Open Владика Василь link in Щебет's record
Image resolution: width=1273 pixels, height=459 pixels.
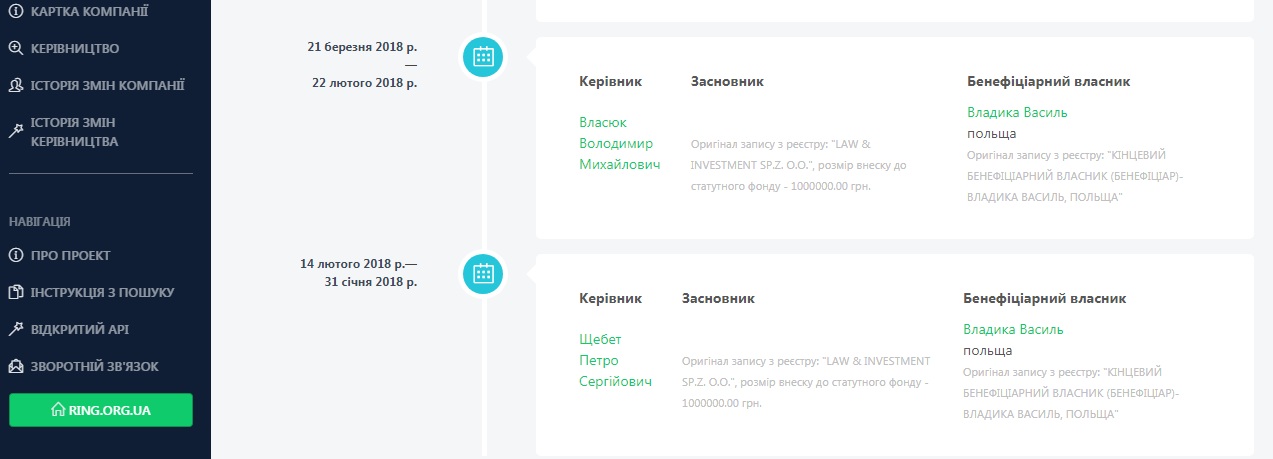click(1013, 329)
